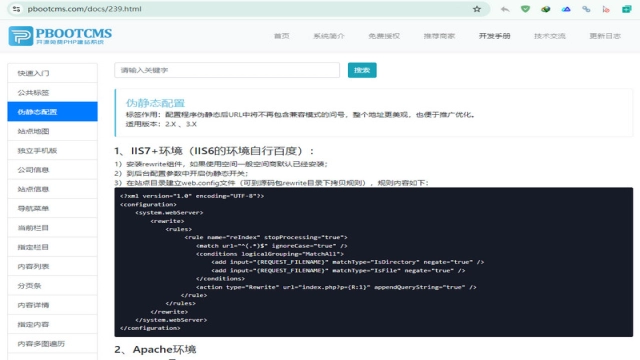Open the green shield extension

(525, 9)
